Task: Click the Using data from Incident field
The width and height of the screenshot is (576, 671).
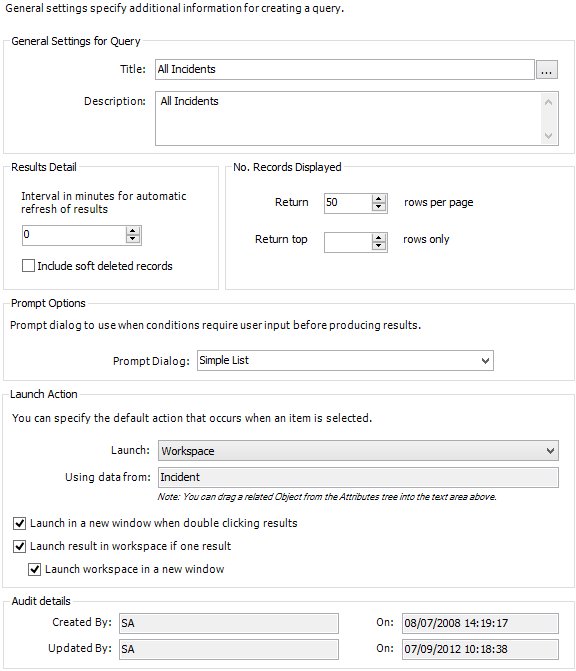Action: tap(358, 477)
